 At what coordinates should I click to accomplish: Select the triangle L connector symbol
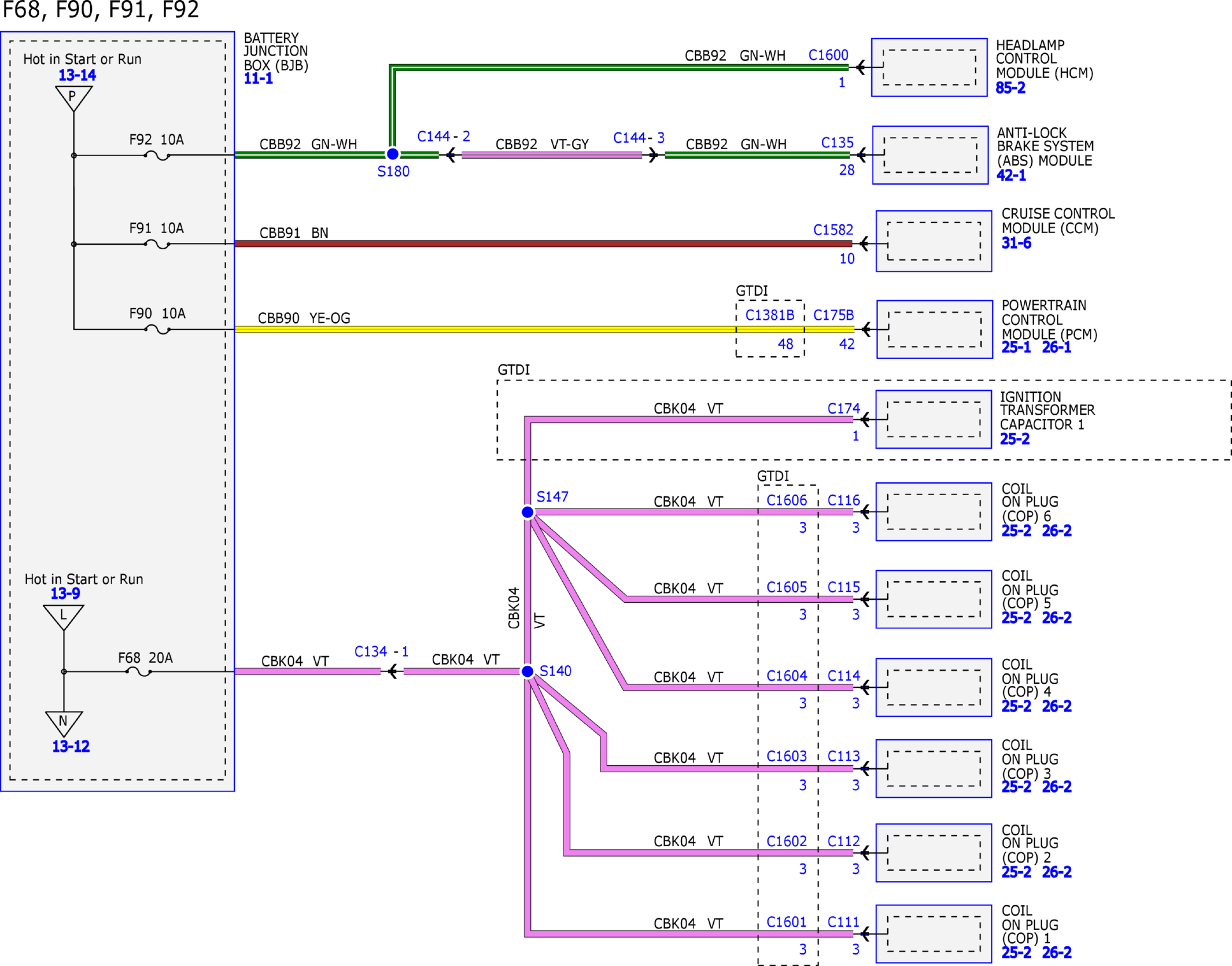pyautogui.click(x=64, y=617)
